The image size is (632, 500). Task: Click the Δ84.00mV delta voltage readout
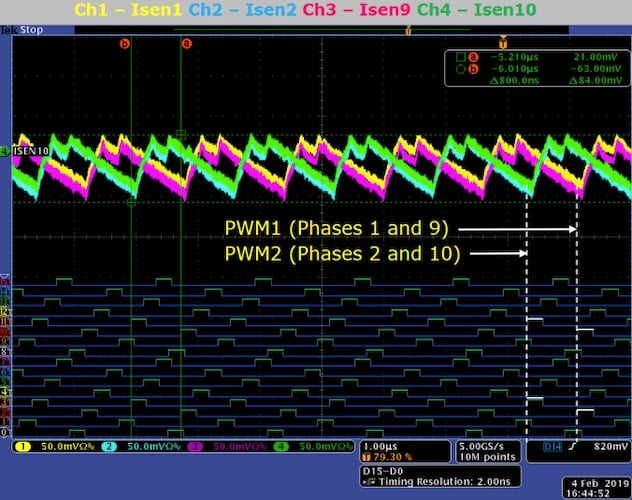click(x=596, y=81)
